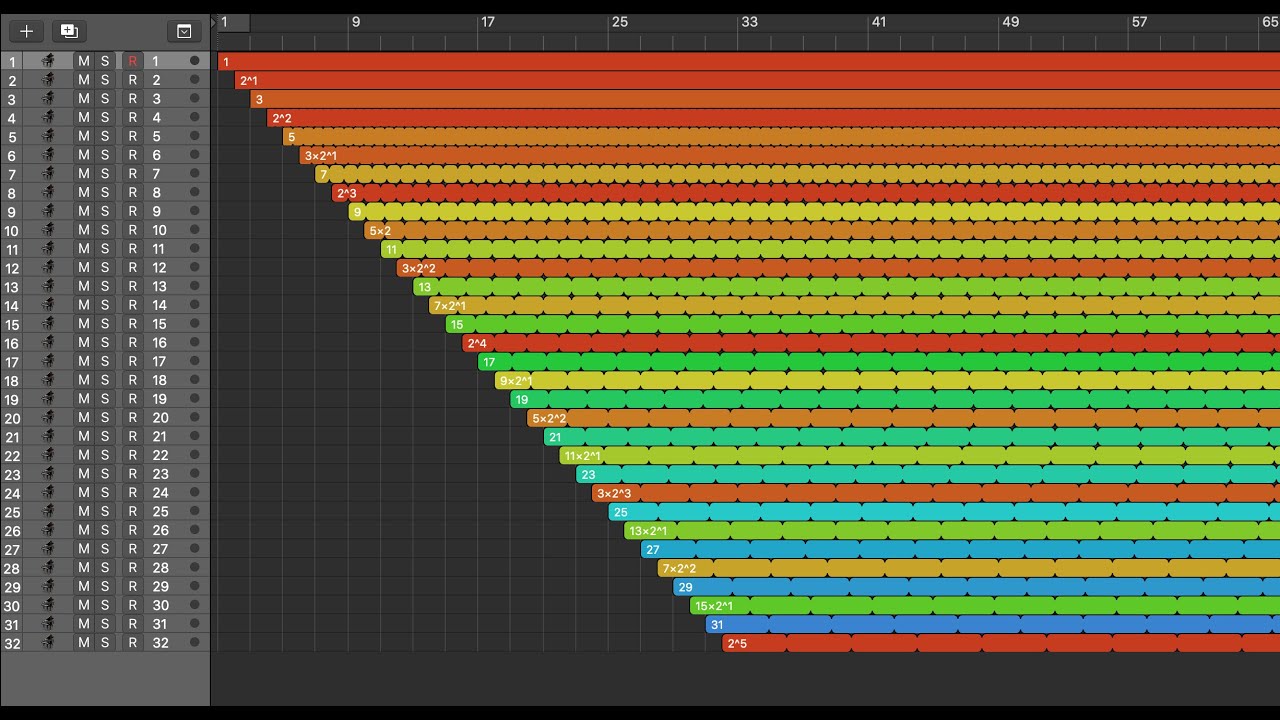This screenshot has height=720, width=1280.
Task: Select the instrument icon on track 32
Action: pos(48,643)
